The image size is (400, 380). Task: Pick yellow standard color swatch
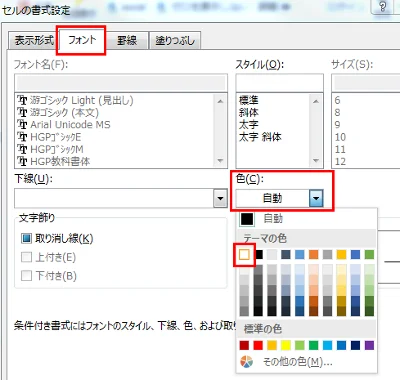(x=286, y=345)
